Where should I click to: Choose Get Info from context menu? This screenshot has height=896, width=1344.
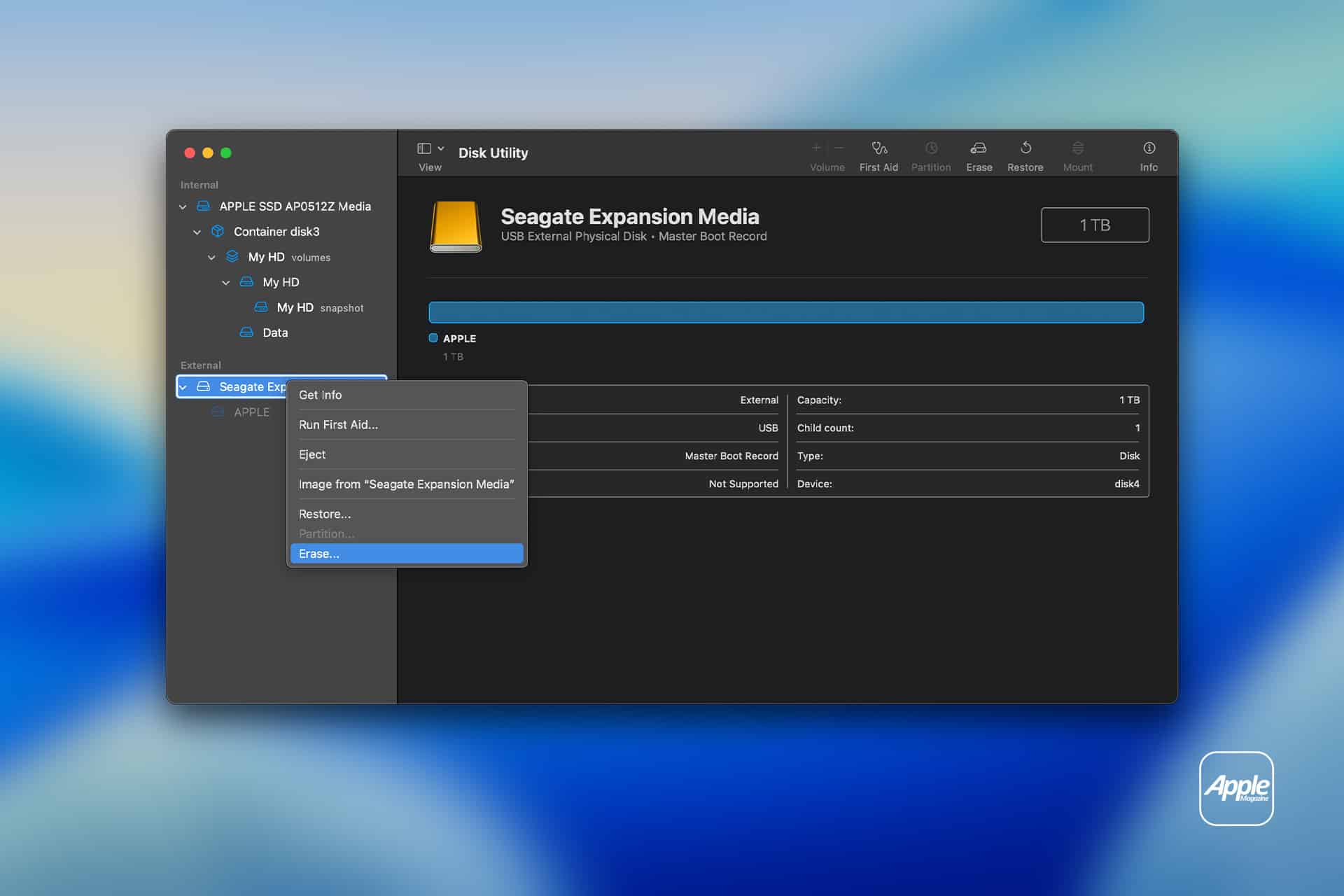click(x=407, y=395)
